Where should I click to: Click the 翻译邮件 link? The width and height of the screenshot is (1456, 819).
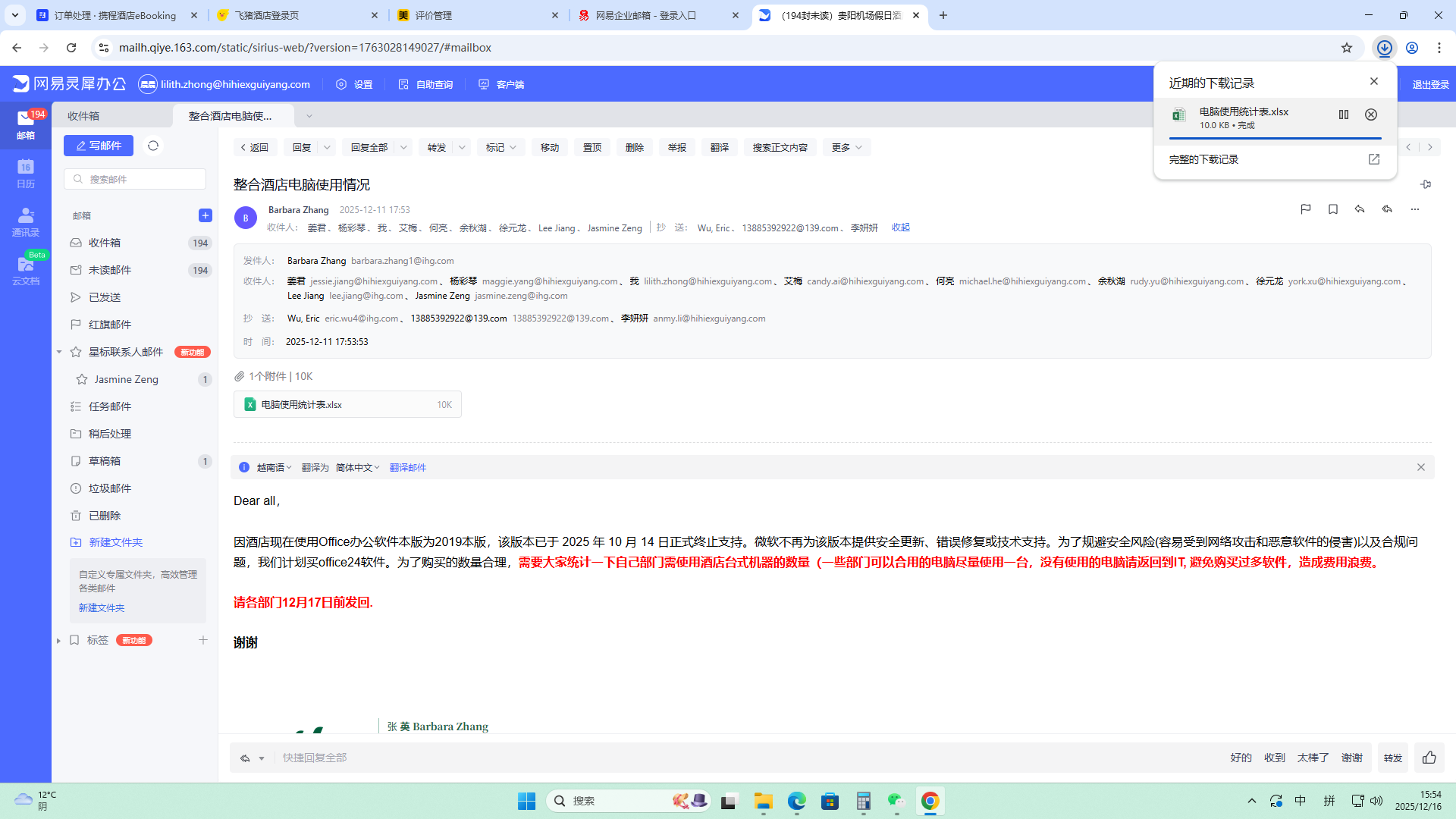tap(408, 468)
